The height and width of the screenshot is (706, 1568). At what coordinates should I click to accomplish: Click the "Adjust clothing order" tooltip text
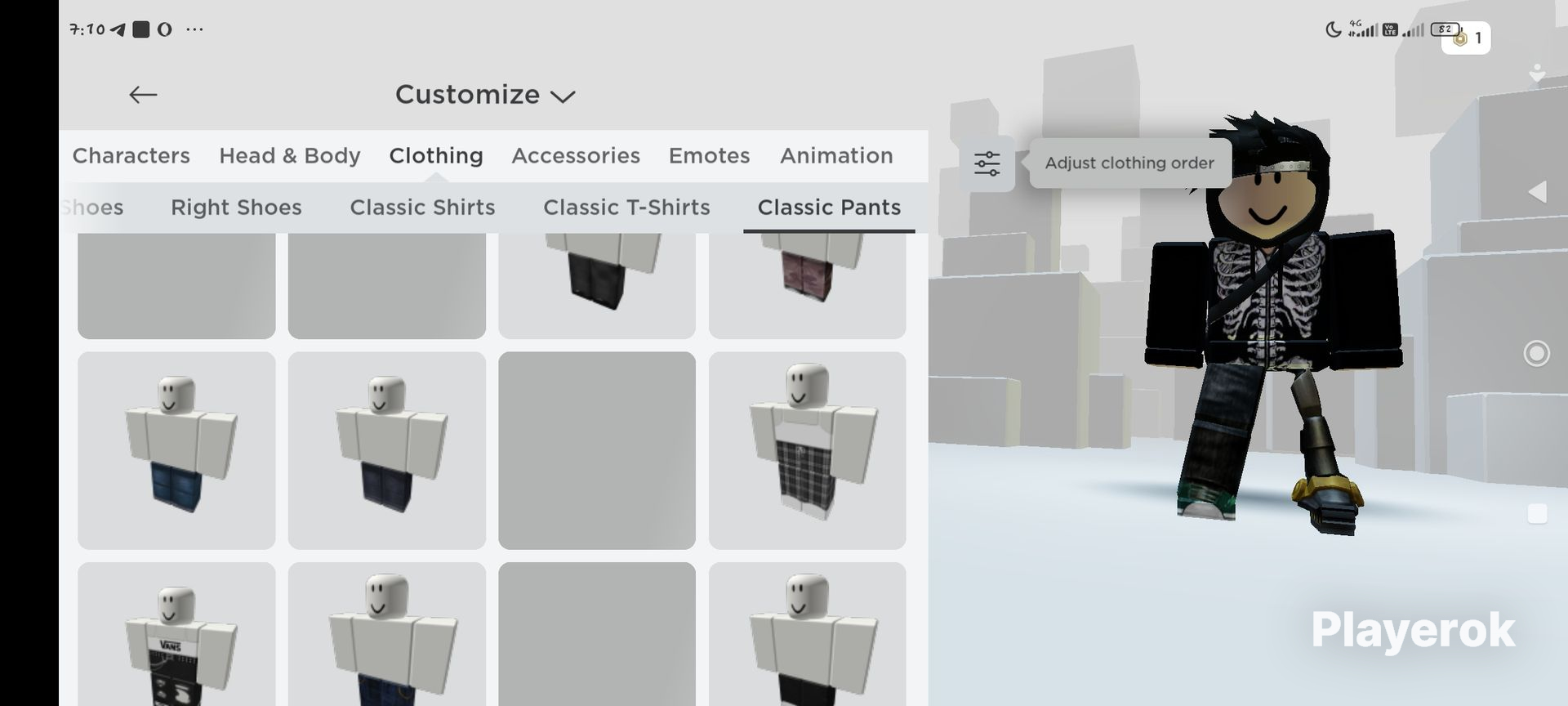pyautogui.click(x=1129, y=163)
